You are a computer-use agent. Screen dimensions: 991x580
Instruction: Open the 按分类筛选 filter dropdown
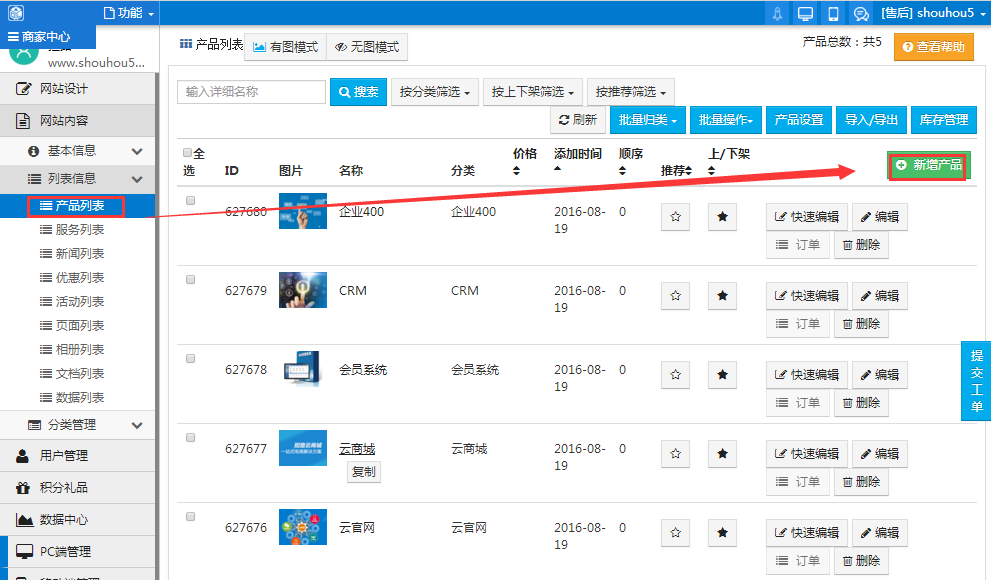pyautogui.click(x=435, y=92)
